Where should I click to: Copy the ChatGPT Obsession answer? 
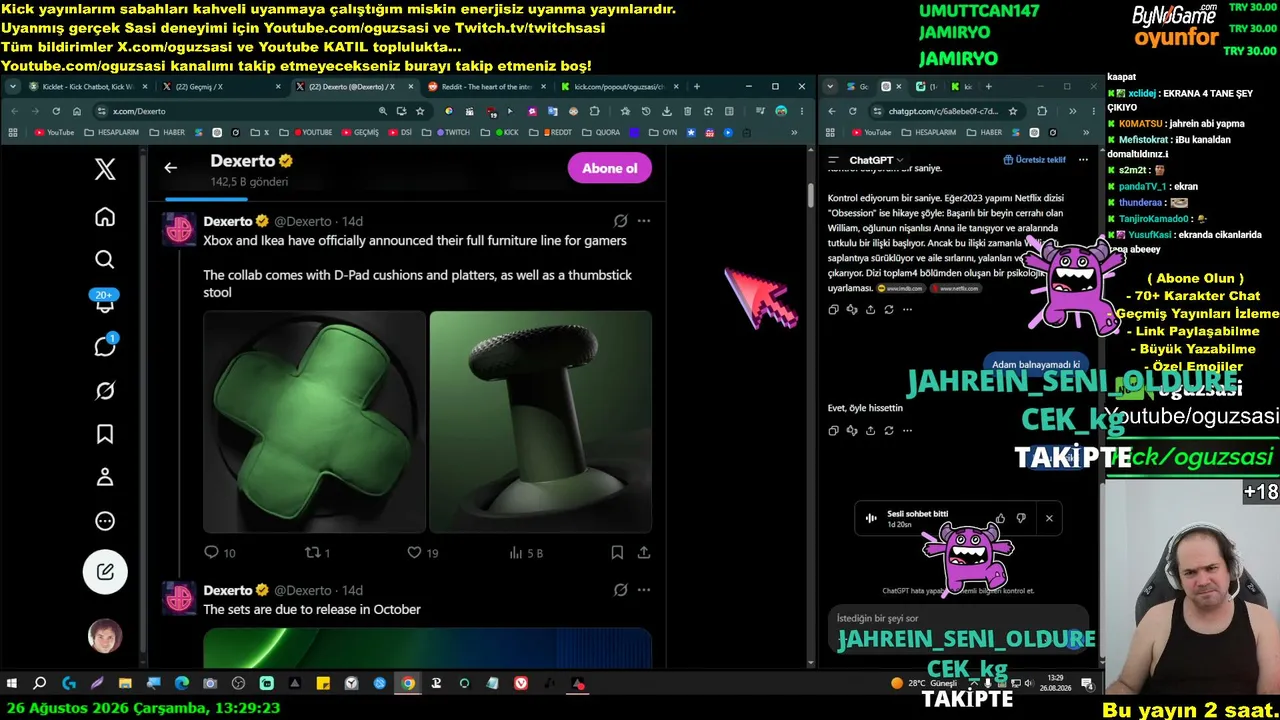tap(833, 310)
